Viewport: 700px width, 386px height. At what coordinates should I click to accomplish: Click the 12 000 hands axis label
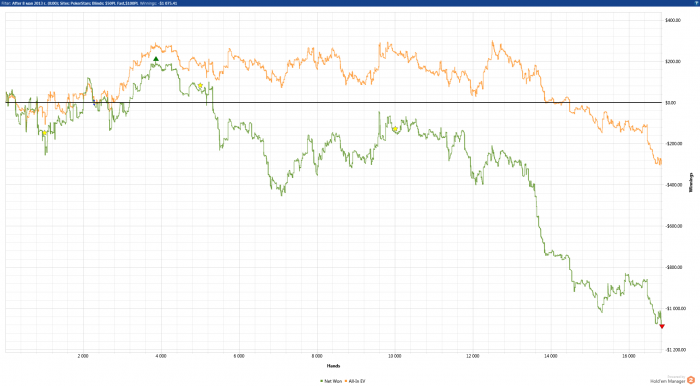(x=473, y=356)
